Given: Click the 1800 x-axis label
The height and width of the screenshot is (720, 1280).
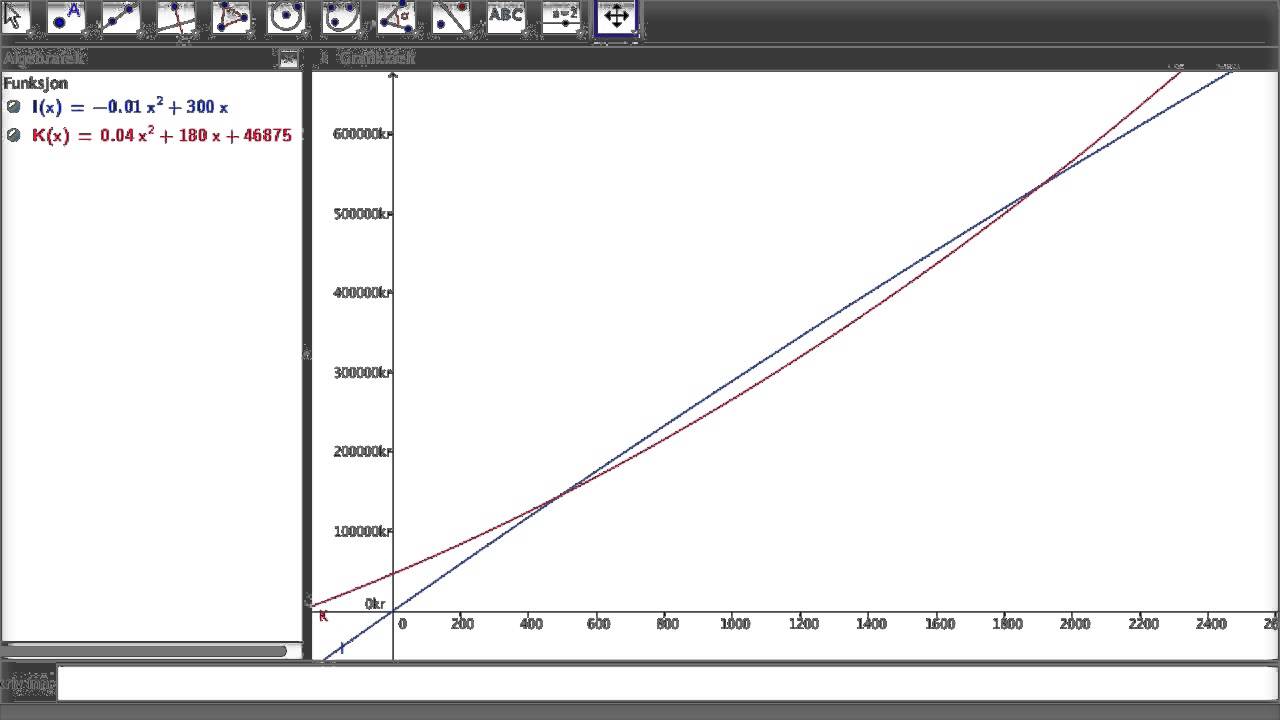Looking at the screenshot, I should pos(1007,624).
